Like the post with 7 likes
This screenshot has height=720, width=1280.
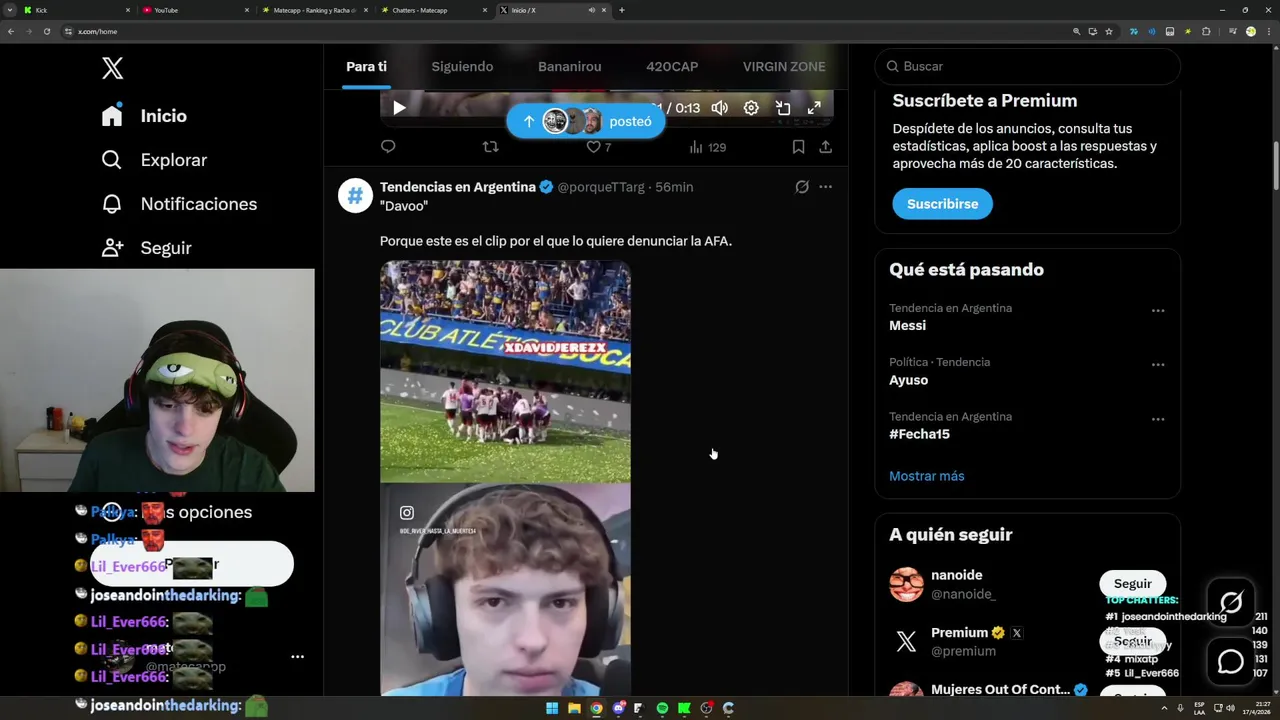pos(598,147)
